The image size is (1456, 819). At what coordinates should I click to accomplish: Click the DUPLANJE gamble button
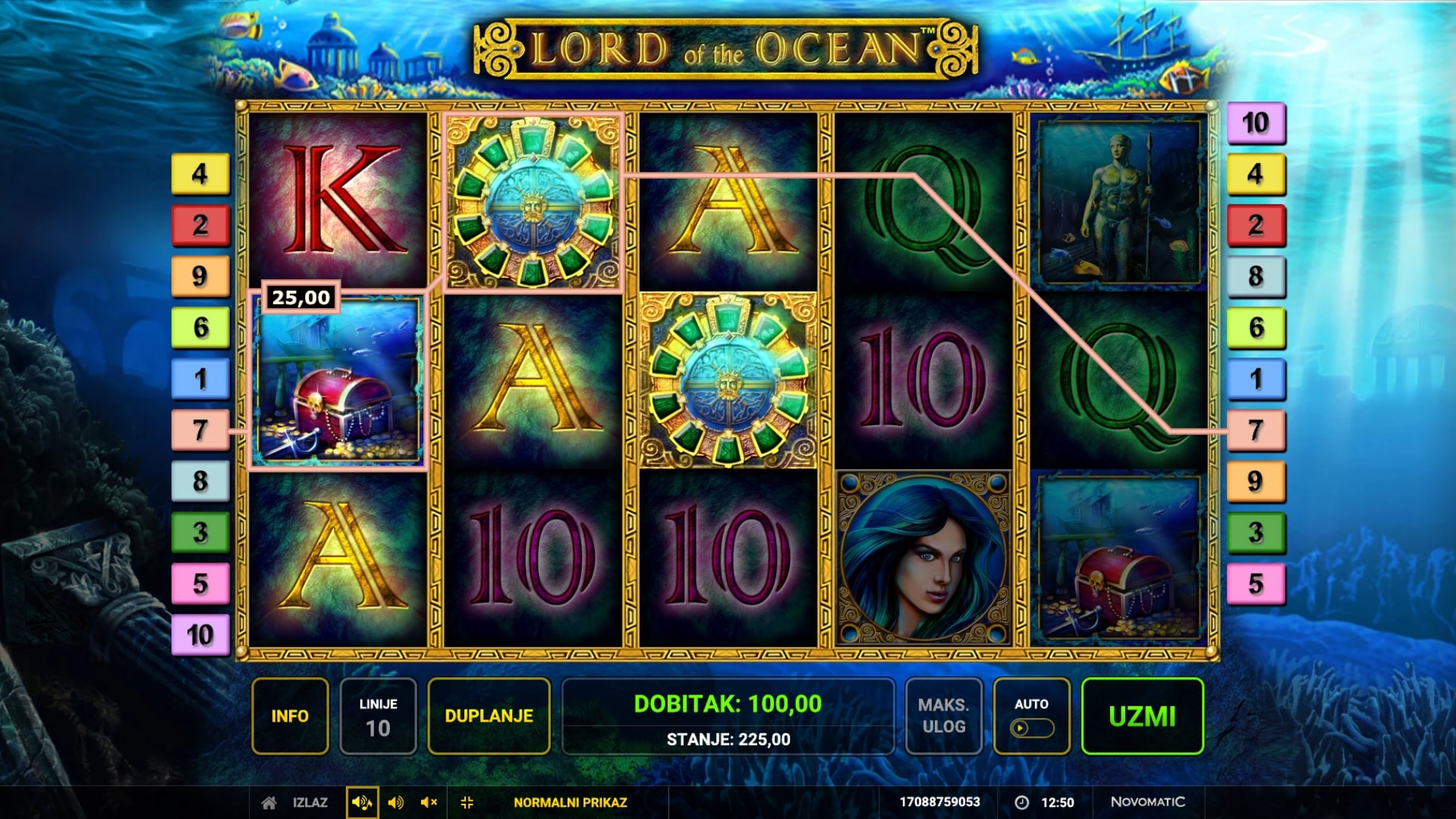pos(489,716)
